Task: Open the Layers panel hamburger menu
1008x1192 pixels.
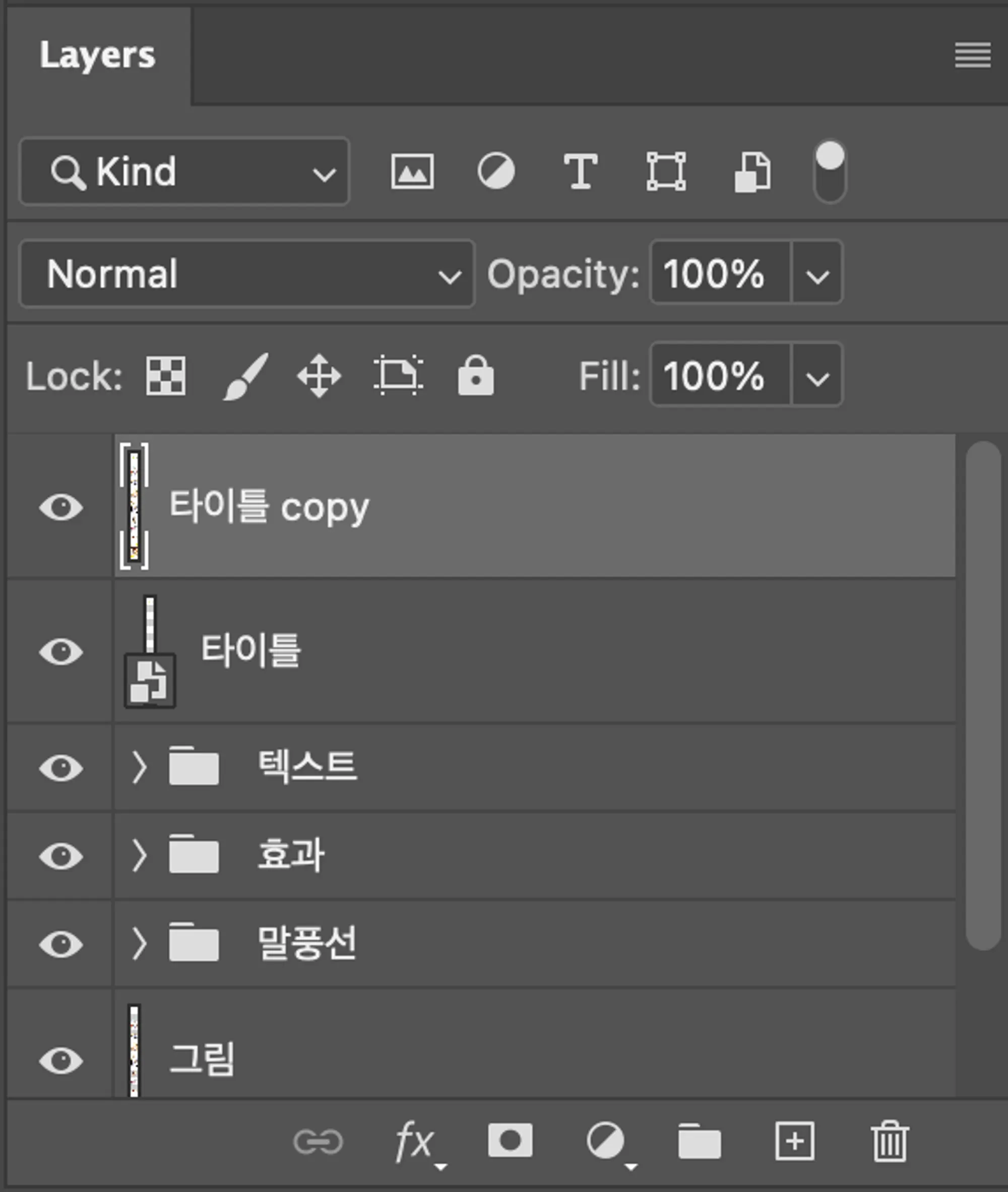Action: [973, 55]
